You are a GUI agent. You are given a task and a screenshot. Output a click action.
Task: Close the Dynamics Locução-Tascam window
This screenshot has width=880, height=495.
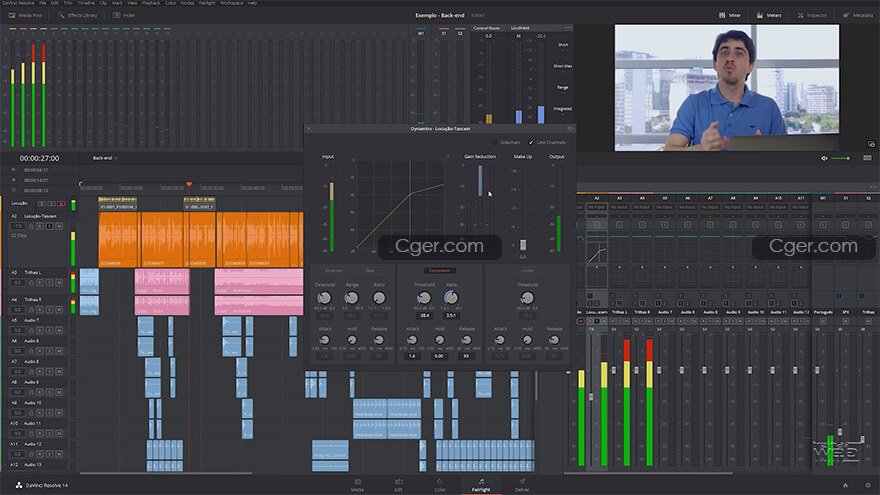coord(309,129)
